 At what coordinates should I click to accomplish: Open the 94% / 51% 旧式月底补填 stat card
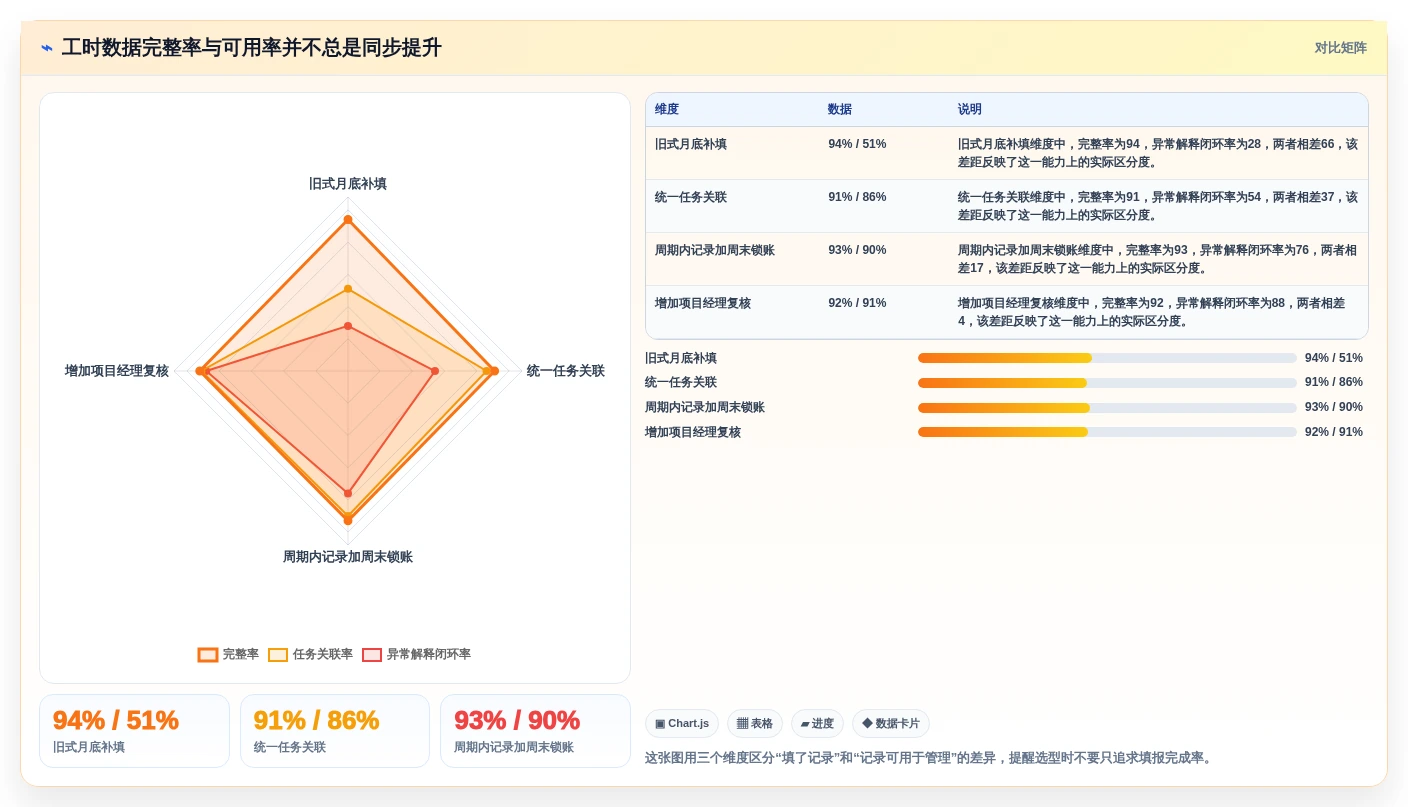click(134, 731)
